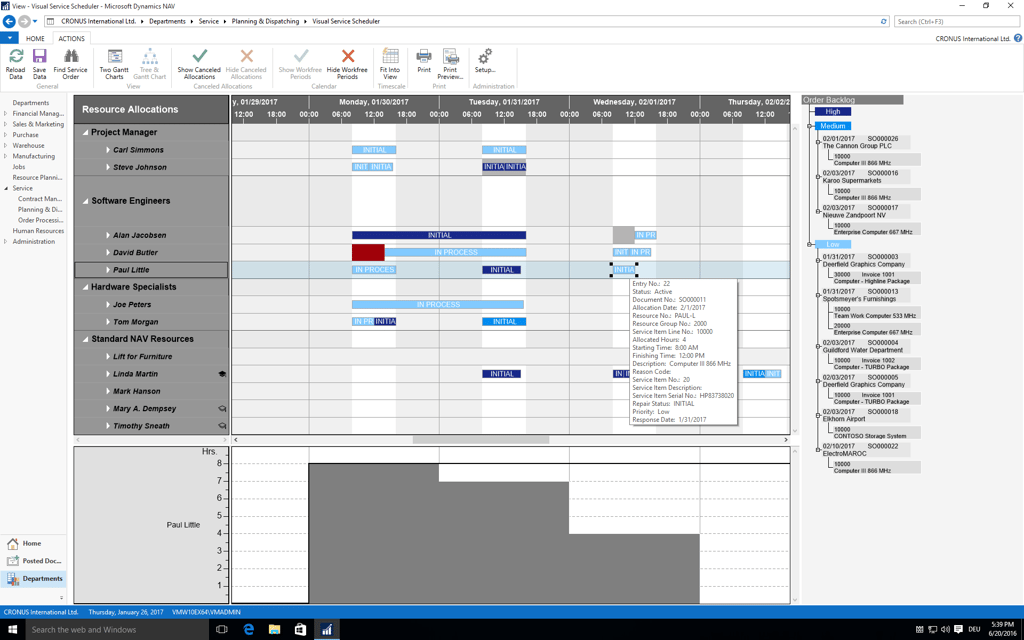The image size is (1024, 640).
Task: Open Find Service Order binoculars icon
Action: pos(71,56)
